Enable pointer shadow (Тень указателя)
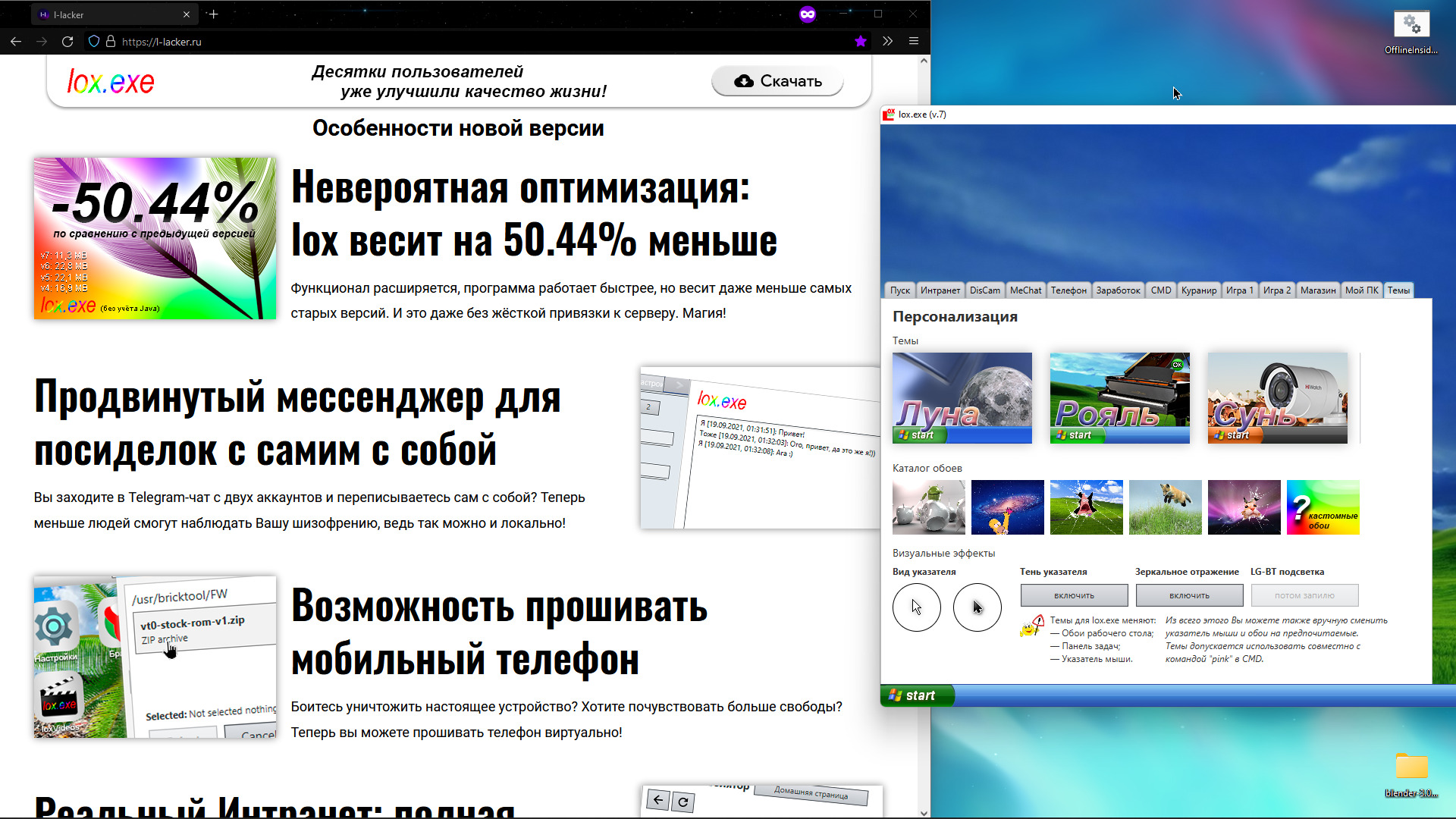 [x=1074, y=595]
